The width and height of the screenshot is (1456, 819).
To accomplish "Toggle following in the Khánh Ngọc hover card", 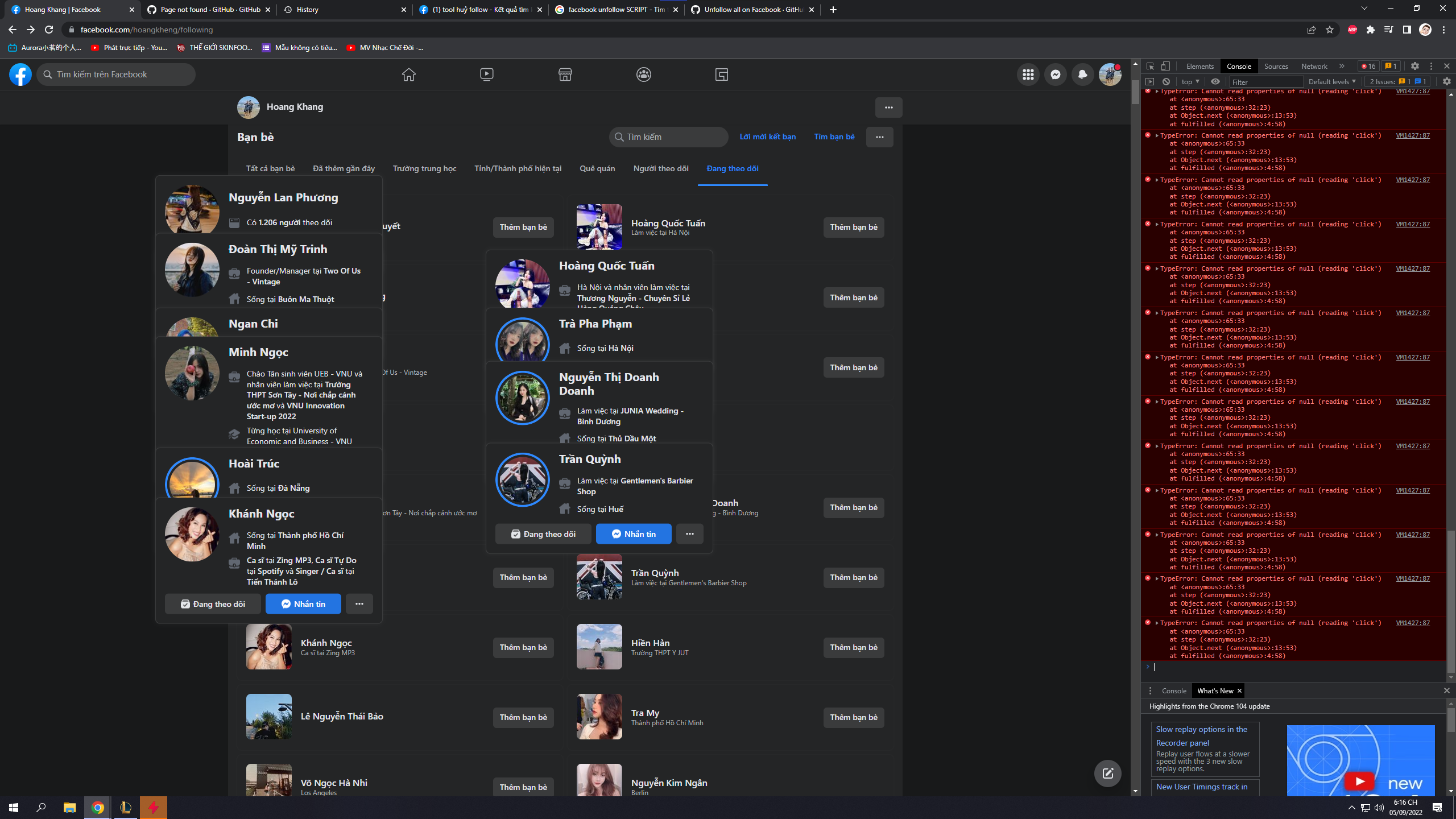I will [x=213, y=604].
